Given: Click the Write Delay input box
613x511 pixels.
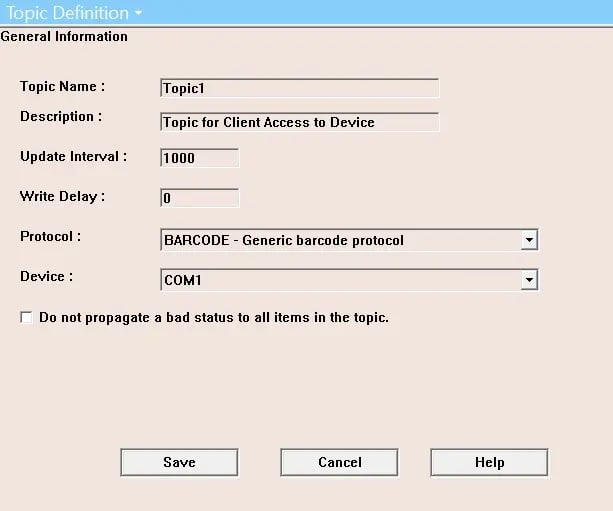Looking at the screenshot, I should click(x=199, y=198).
